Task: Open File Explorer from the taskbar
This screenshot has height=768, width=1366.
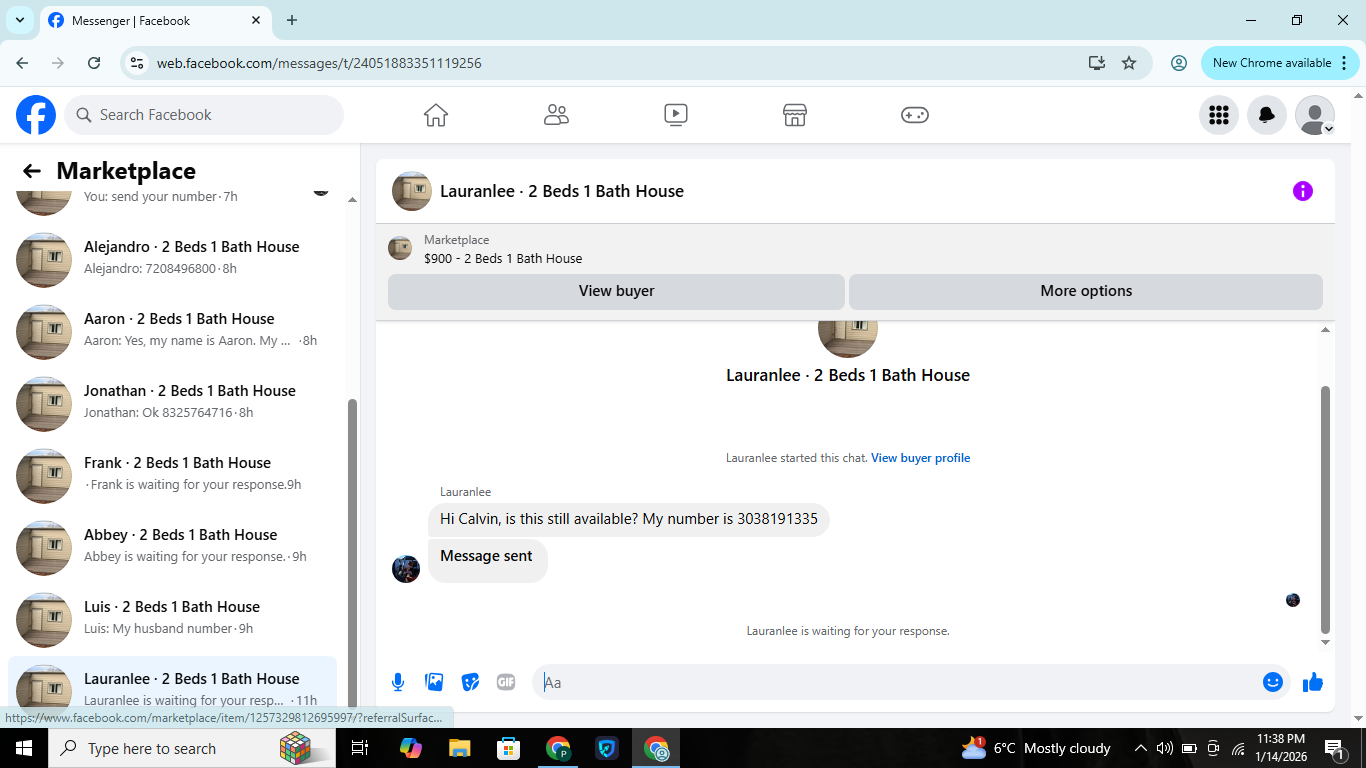Action: (460, 748)
